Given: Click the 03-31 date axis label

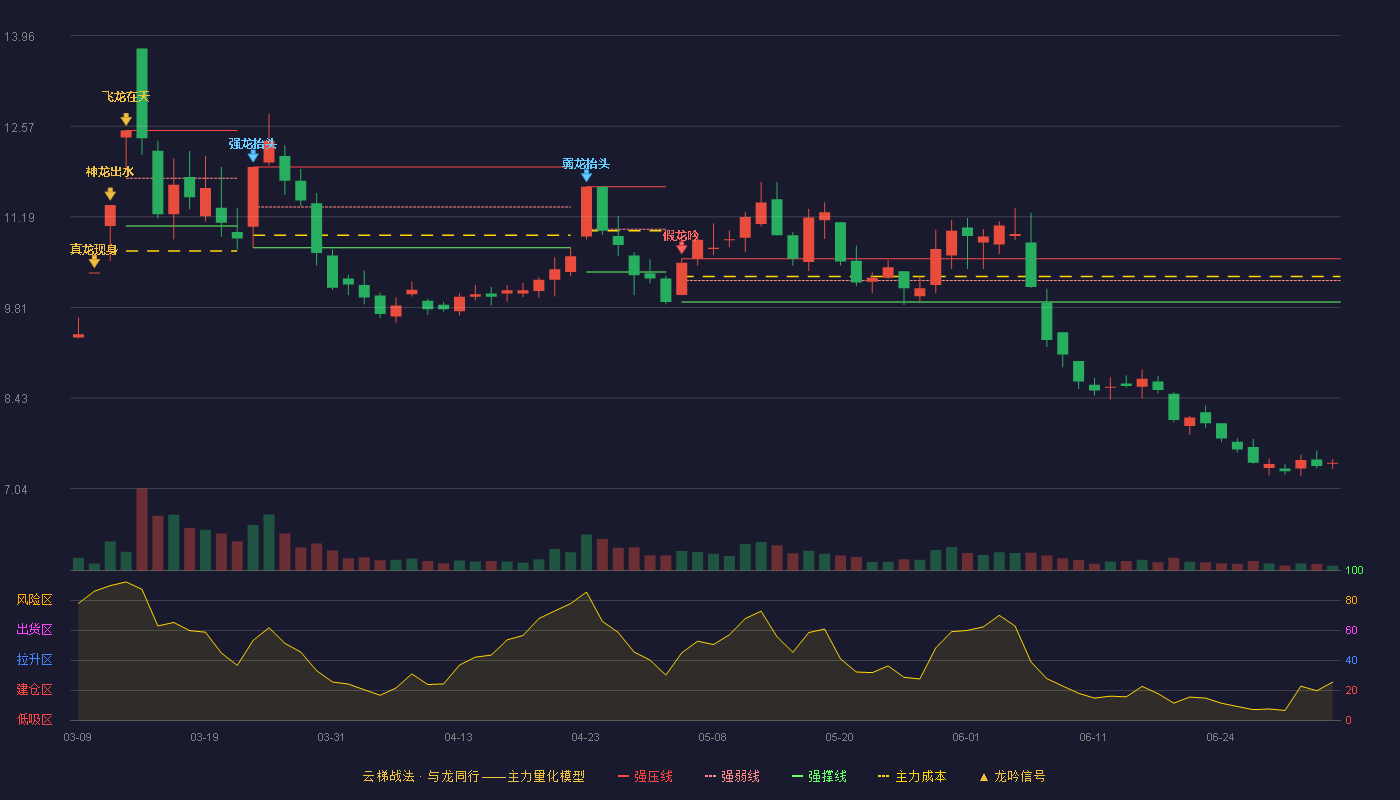Looking at the screenshot, I should pos(331,737).
